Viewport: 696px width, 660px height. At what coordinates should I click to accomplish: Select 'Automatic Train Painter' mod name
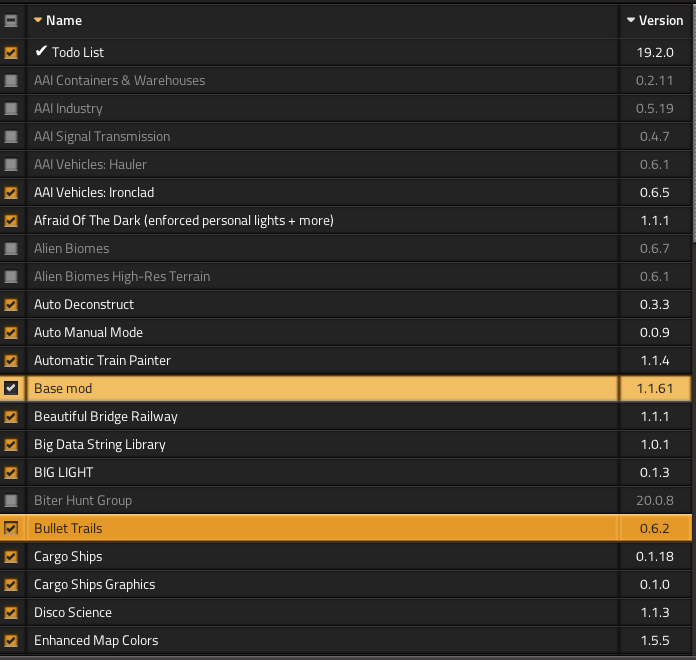102,360
